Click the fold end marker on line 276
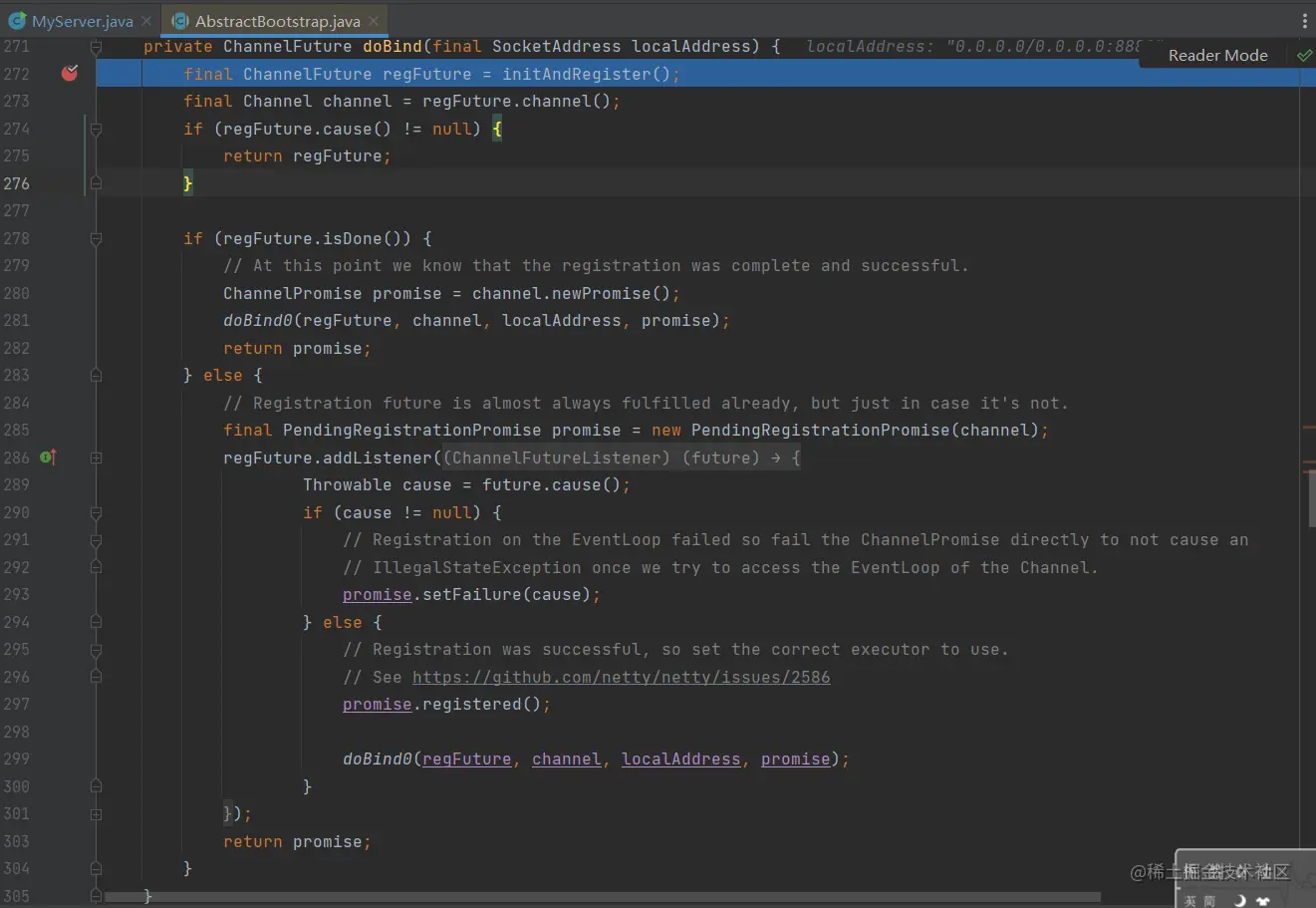Image resolution: width=1316 pixels, height=908 pixels. point(96,183)
